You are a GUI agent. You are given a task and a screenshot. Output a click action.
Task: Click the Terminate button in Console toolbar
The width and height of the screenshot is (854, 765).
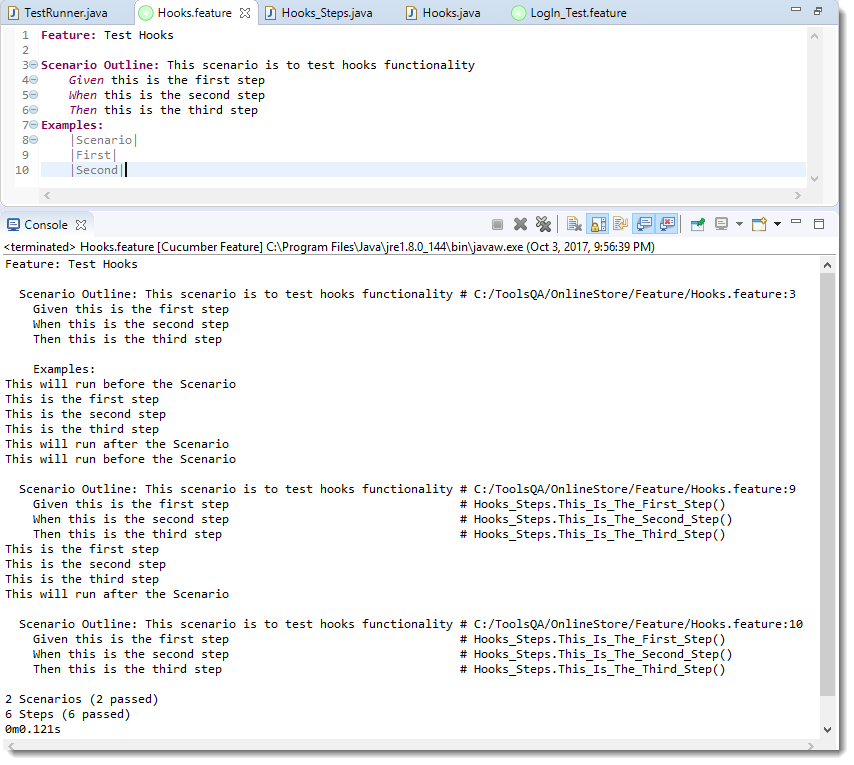click(497, 224)
